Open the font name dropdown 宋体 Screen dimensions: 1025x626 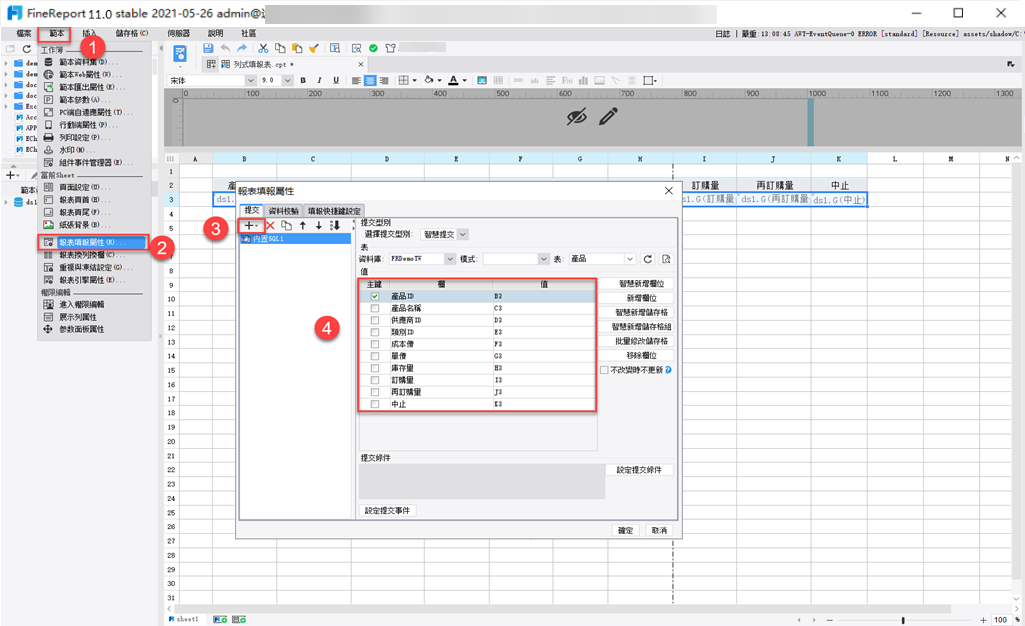click(250, 80)
